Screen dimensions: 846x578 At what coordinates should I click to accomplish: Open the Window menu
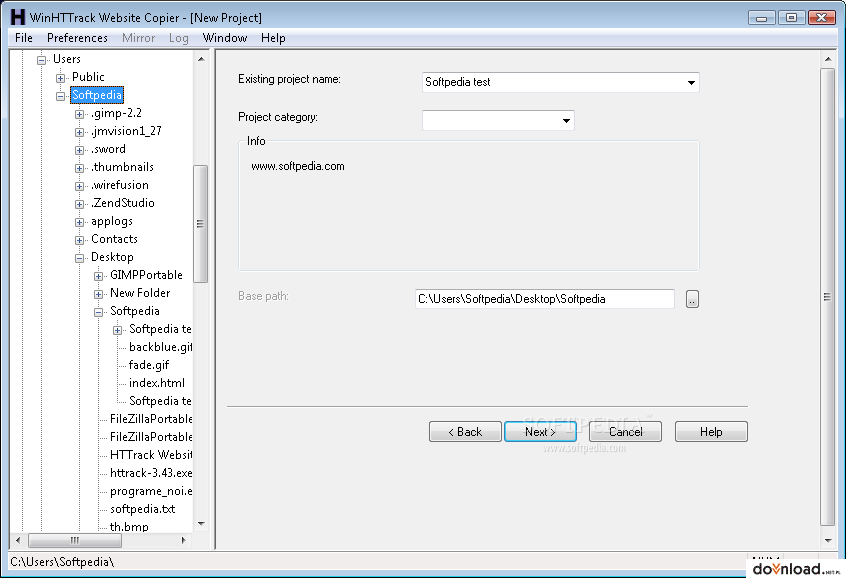225,38
